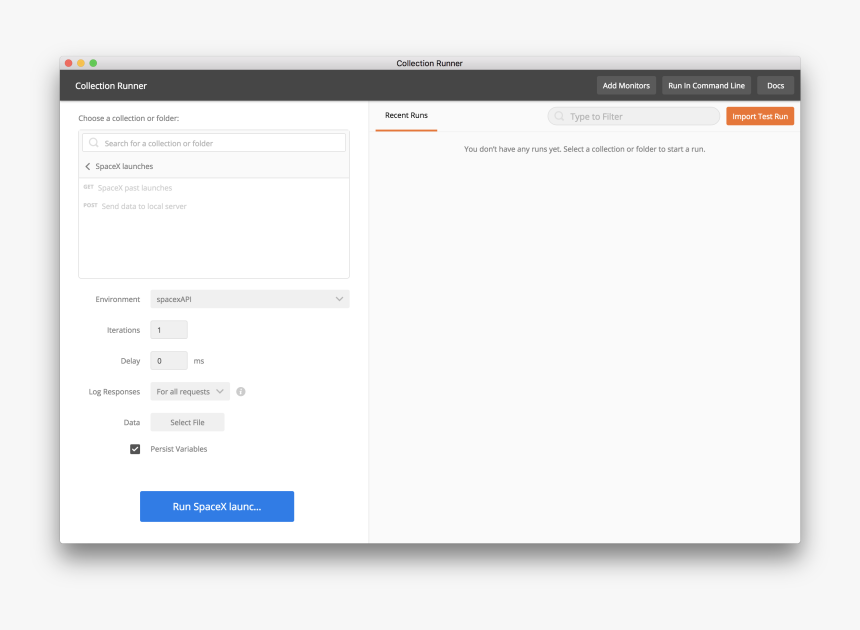The width and height of the screenshot is (860, 630).
Task: Switch to the Recent Runs tab
Action: [406, 115]
